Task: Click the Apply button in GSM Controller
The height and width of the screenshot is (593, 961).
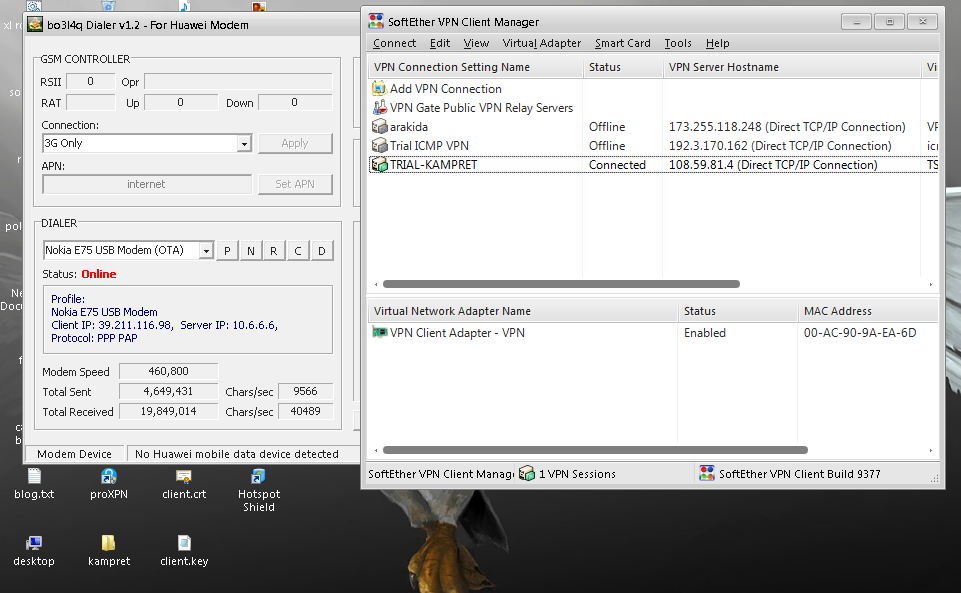Action: click(x=295, y=143)
